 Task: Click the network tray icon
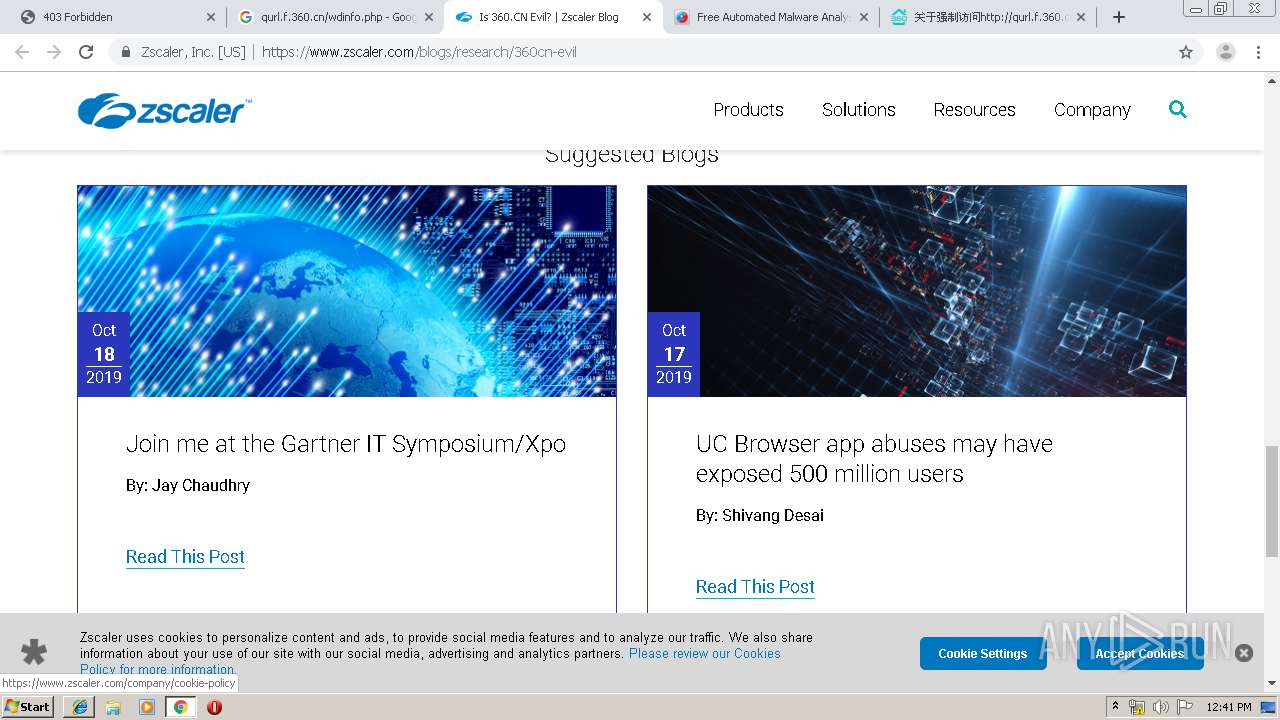pos(1137,707)
